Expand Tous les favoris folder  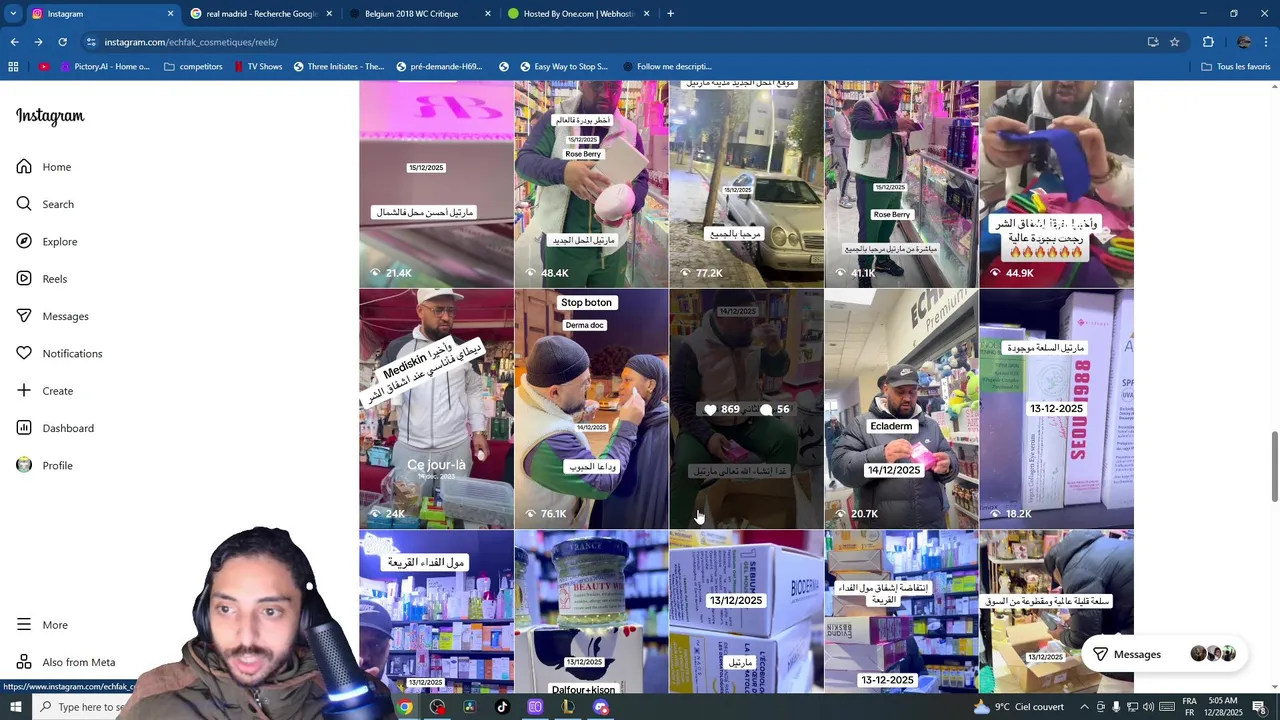click(x=1236, y=67)
